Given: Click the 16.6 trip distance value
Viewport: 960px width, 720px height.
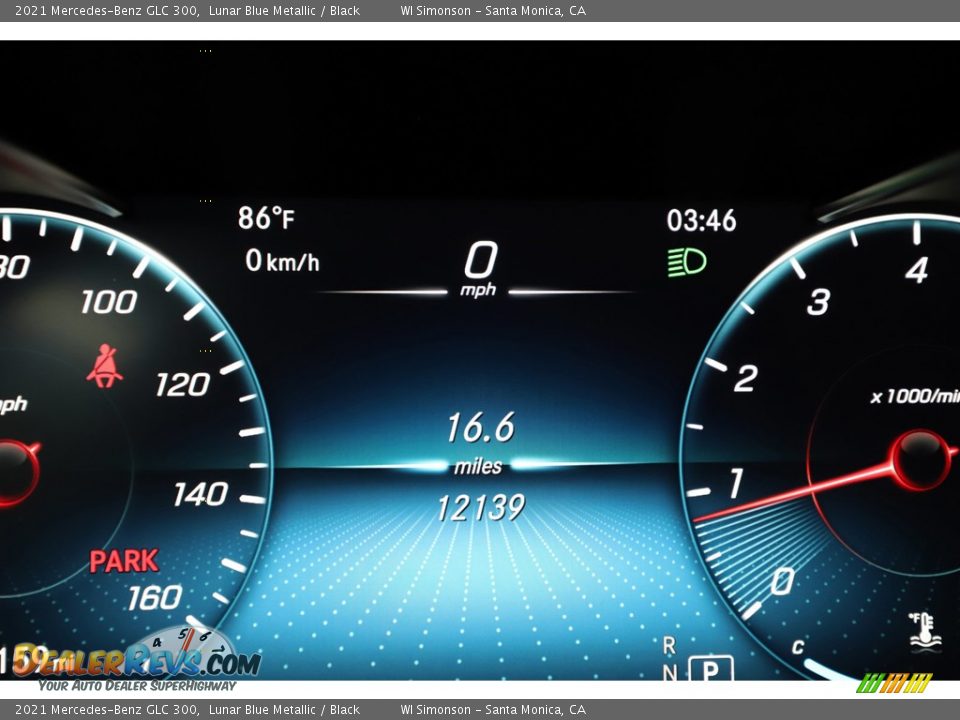Looking at the screenshot, I should pyautogui.click(x=481, y=427).
